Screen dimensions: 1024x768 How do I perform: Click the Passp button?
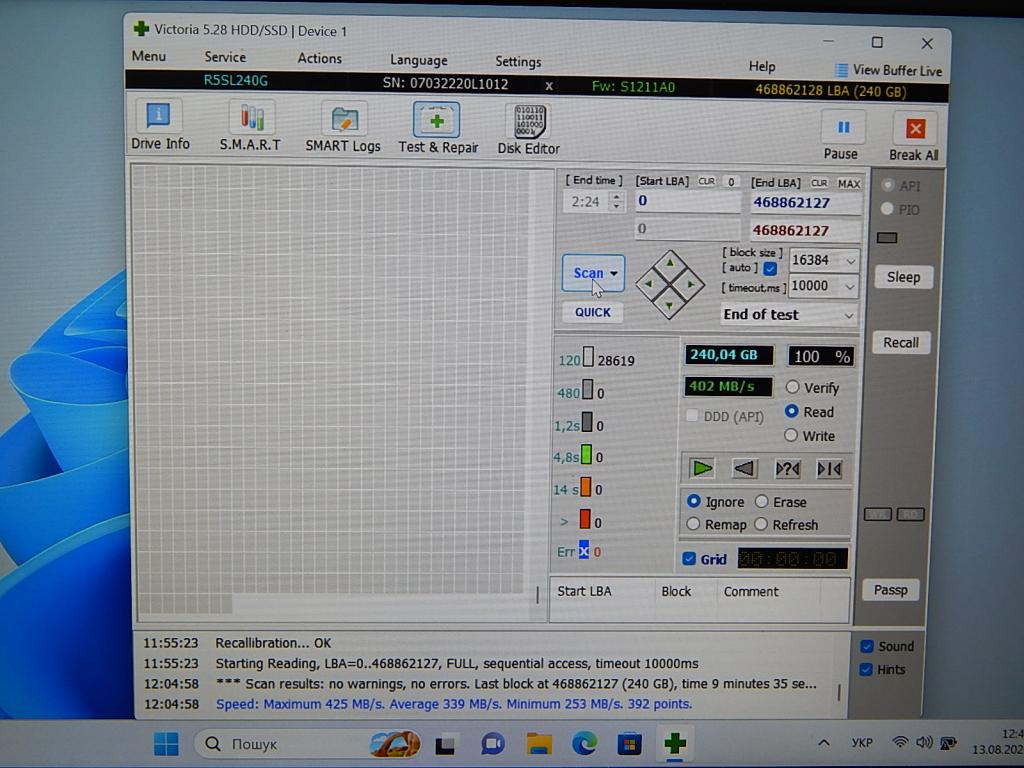point(891,590)
